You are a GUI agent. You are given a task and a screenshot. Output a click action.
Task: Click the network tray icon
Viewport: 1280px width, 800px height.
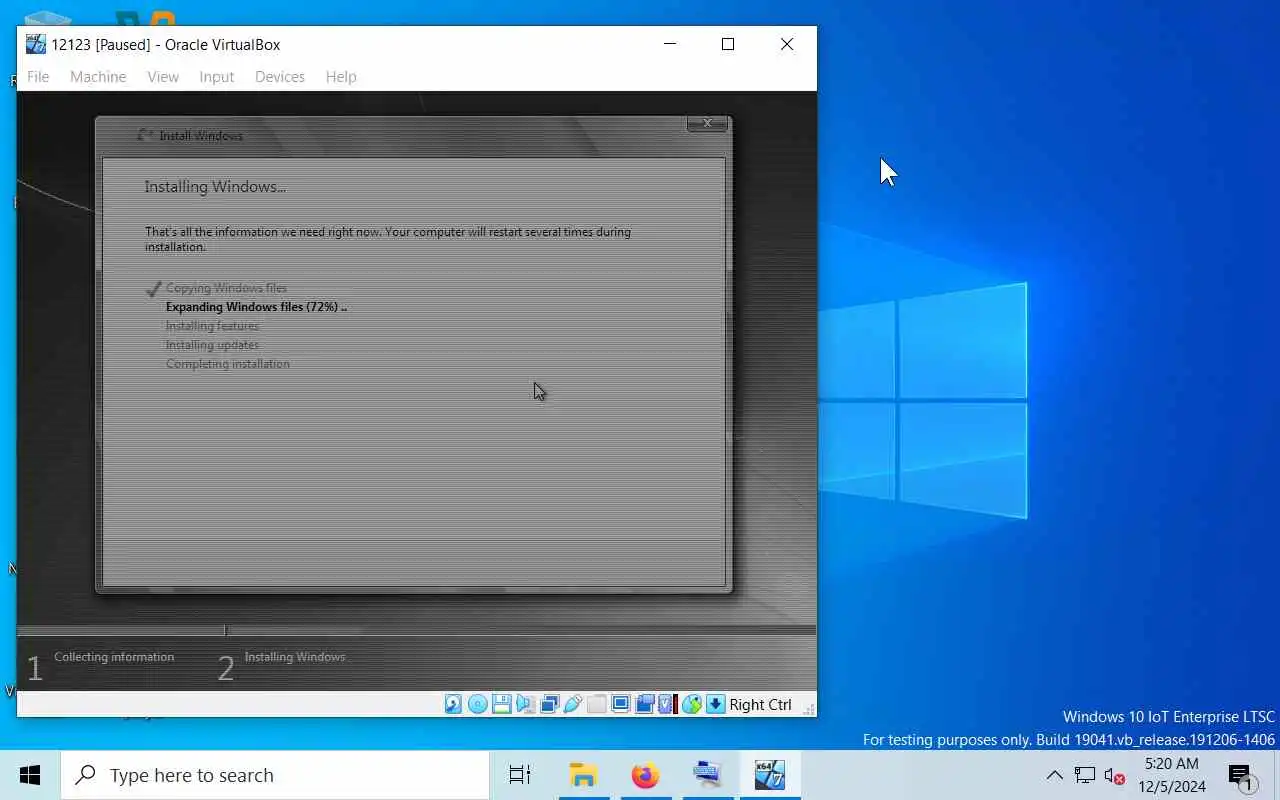(1085, 775)
